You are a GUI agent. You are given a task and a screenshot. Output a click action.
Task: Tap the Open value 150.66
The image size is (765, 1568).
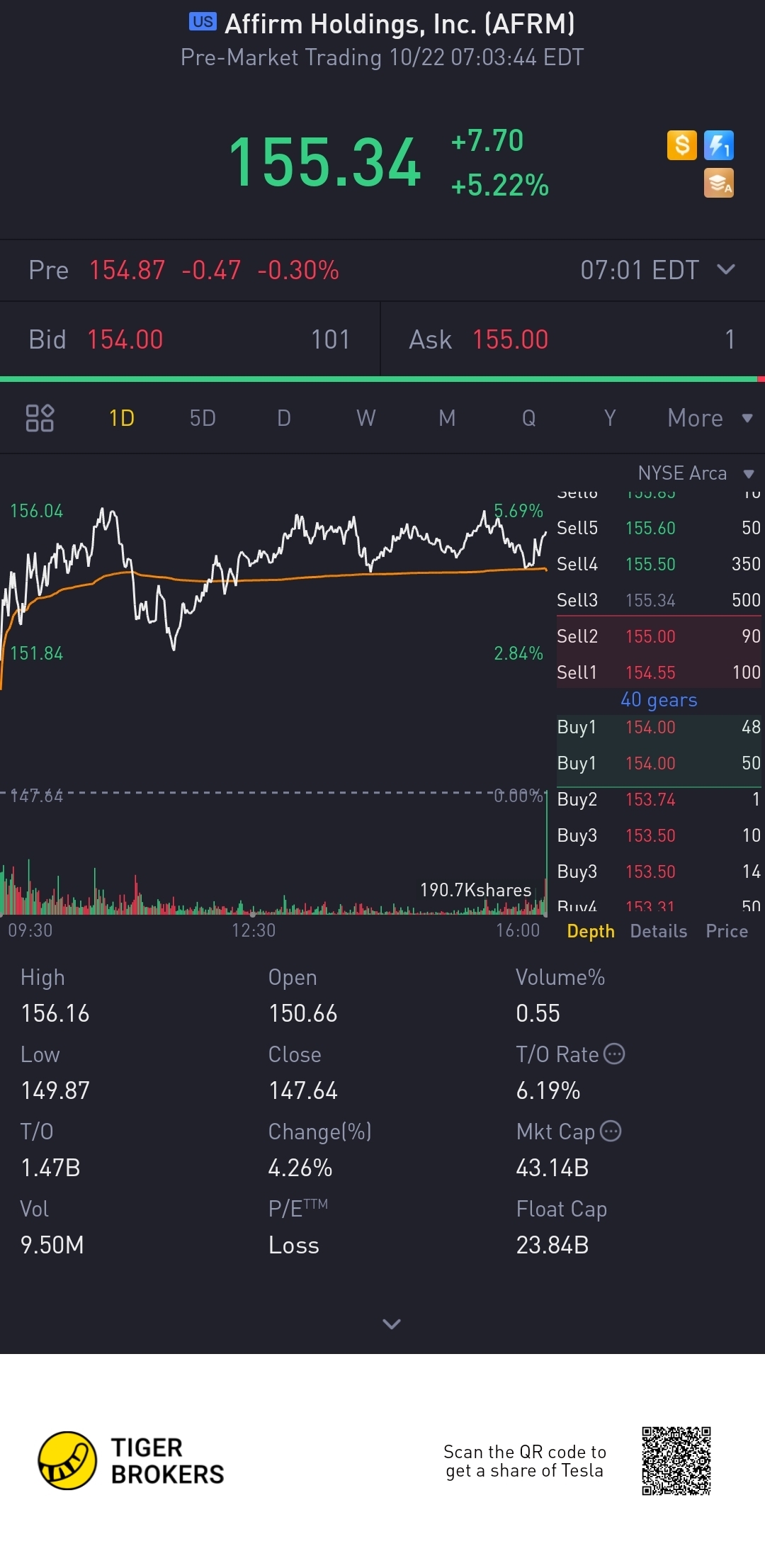coord(303,1013)
